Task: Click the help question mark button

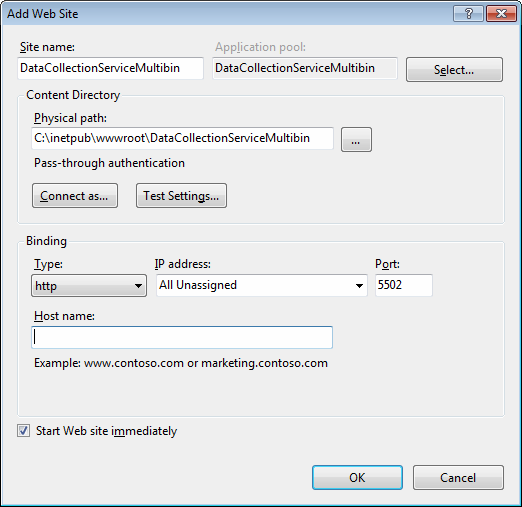Action: click(x=468, y=14)
